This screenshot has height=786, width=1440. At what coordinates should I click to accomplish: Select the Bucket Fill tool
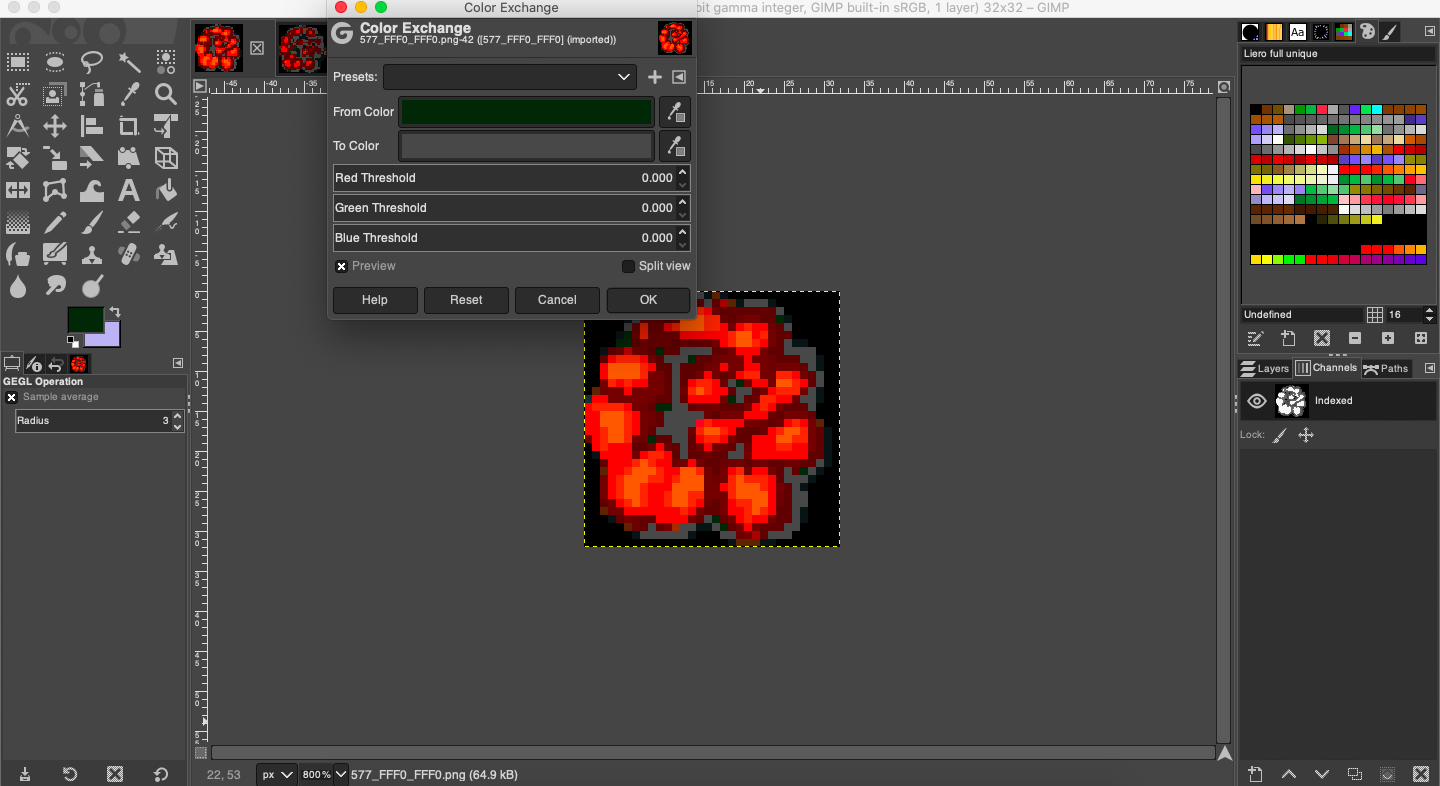point(166,190)
